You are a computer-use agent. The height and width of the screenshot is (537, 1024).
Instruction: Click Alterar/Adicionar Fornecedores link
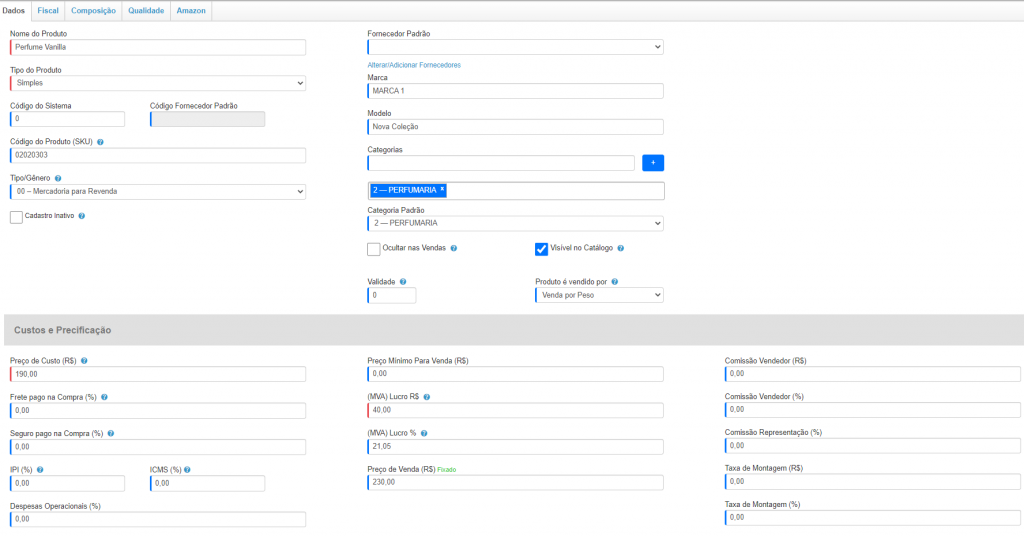tap(414, 65)
